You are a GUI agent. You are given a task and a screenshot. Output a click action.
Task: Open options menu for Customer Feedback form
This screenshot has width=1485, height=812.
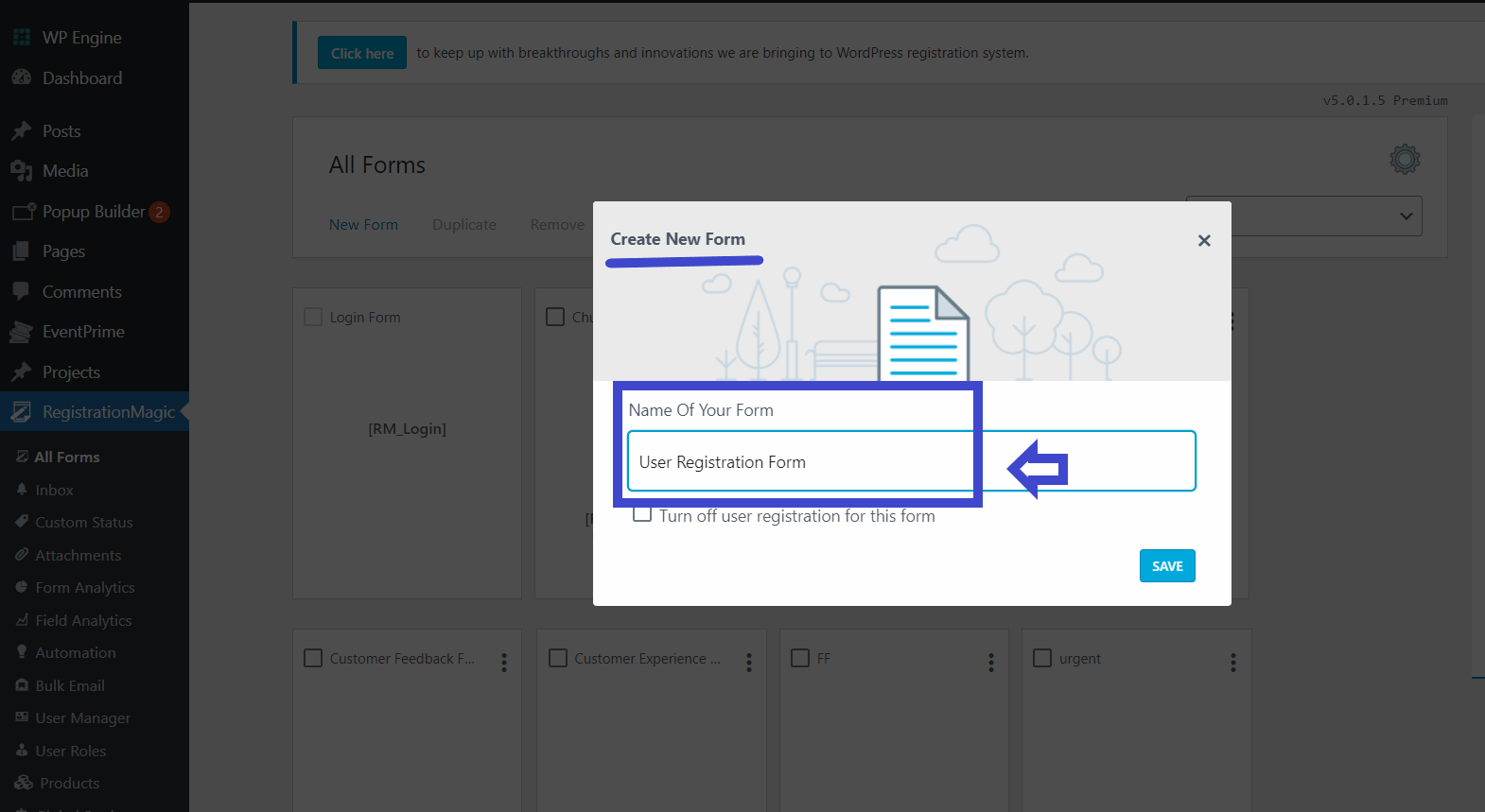point(504,663)
